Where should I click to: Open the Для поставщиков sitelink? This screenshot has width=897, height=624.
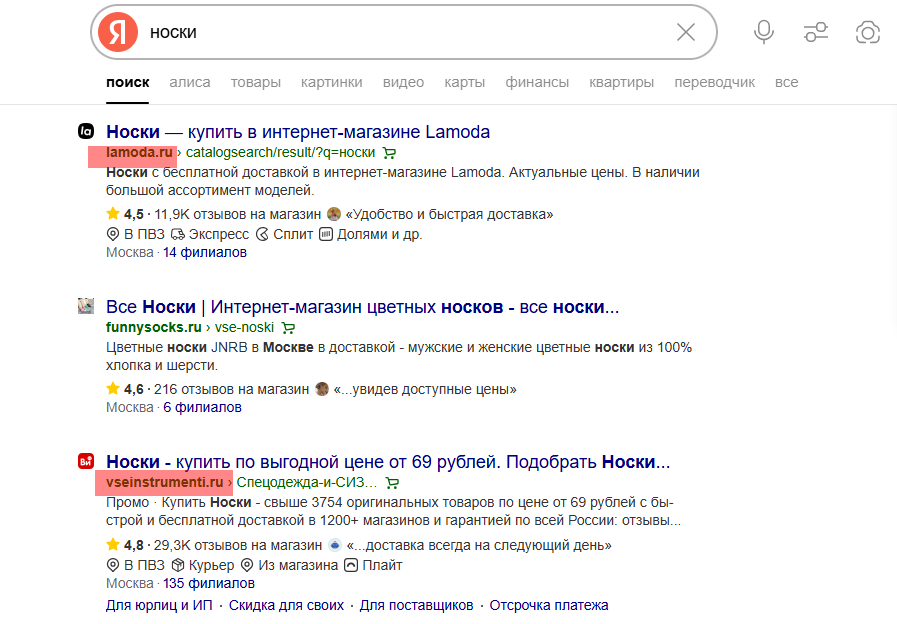(416, 605)
